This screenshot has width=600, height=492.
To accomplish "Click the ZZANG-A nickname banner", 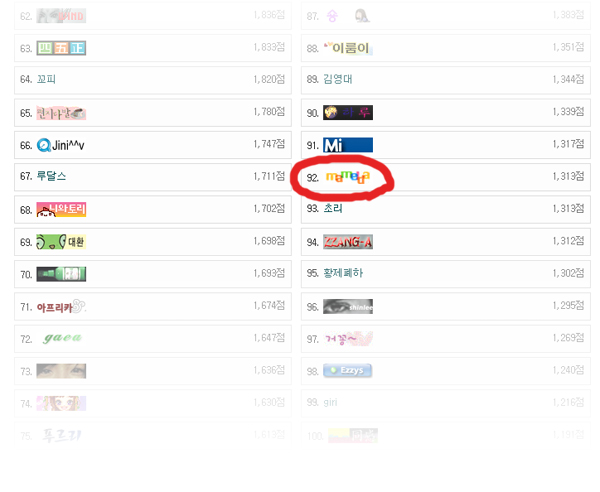I will [348, 242].
